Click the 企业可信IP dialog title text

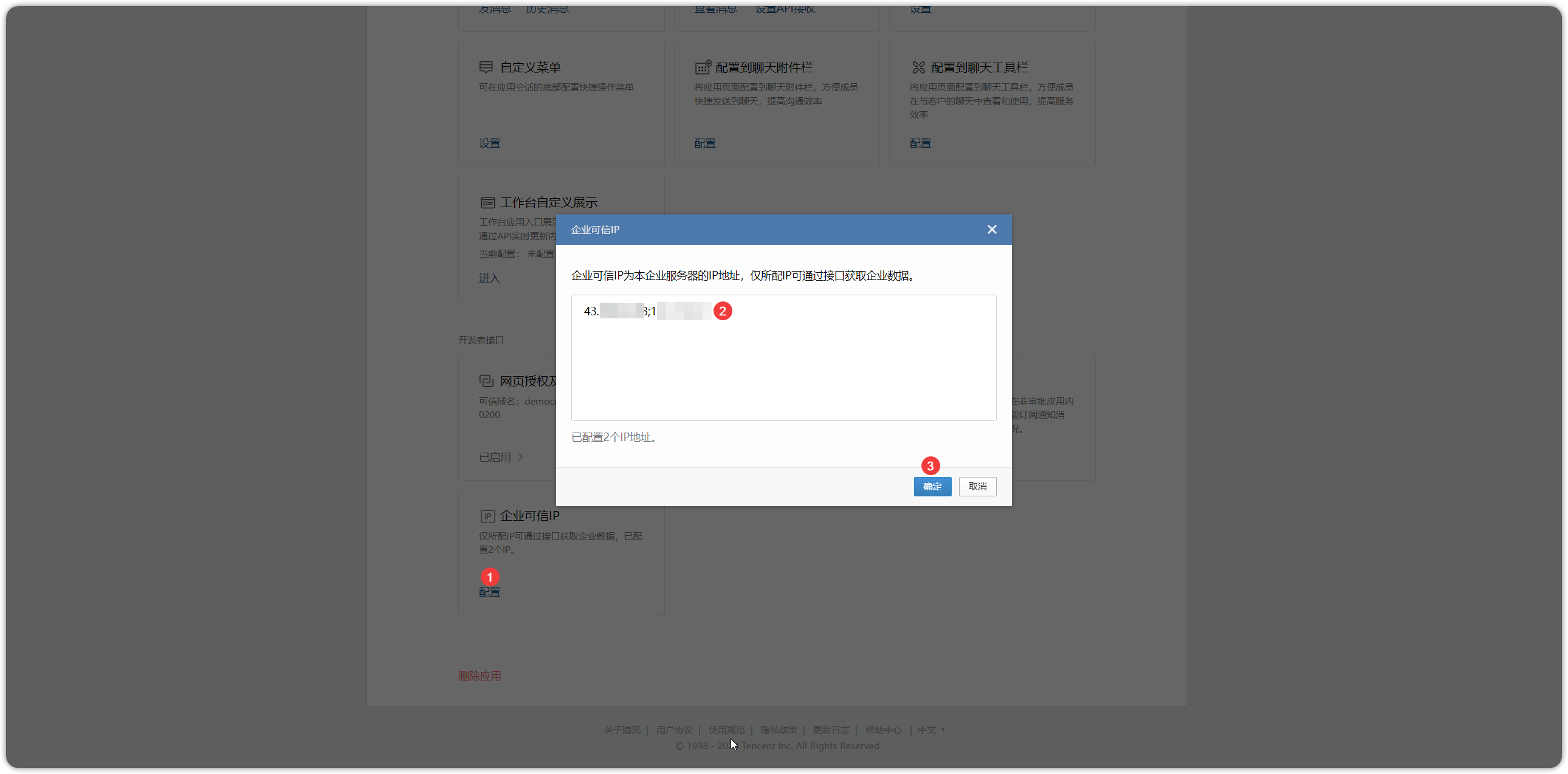coord(595,230)
